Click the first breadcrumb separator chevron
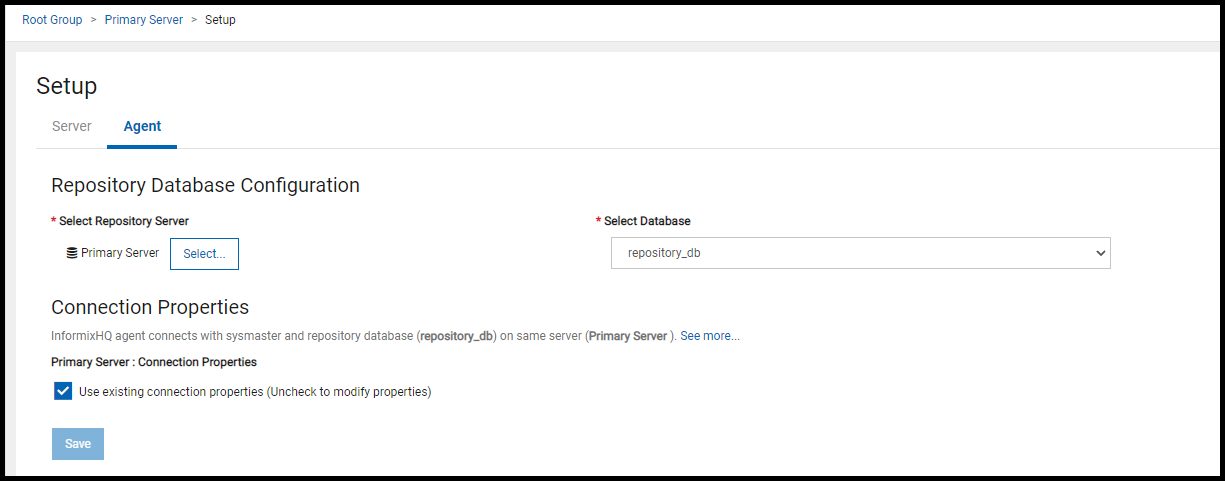 [93, 20]
